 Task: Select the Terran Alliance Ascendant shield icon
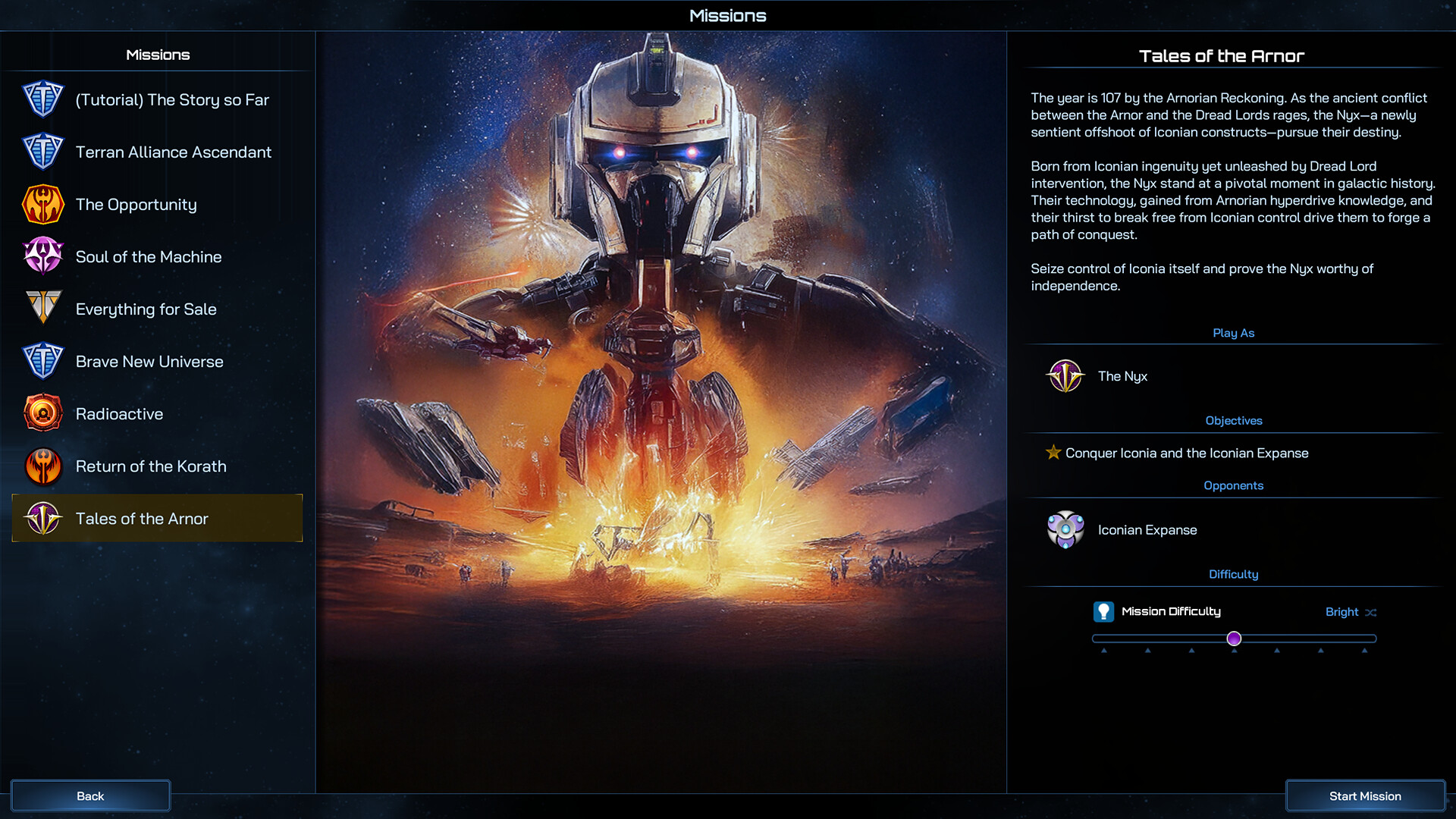tap(43, 152)
